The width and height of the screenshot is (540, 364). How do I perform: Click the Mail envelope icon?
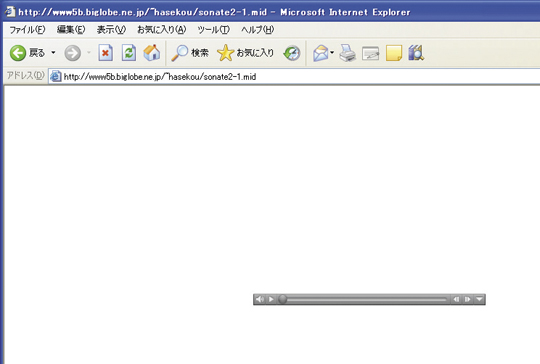[x=321, y=53]
